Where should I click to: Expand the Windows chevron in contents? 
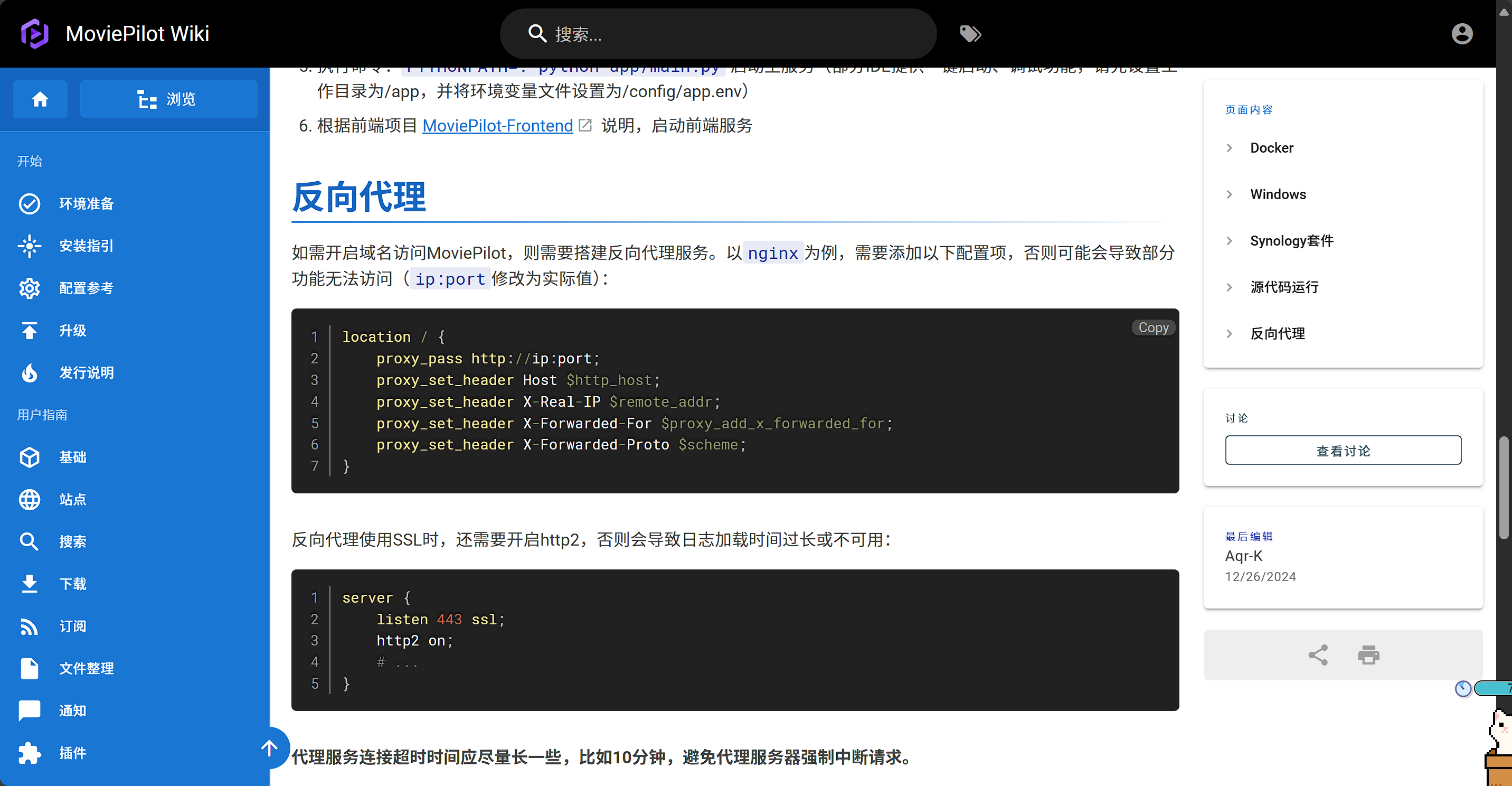pyautogui.click(x=1230, y=194)
